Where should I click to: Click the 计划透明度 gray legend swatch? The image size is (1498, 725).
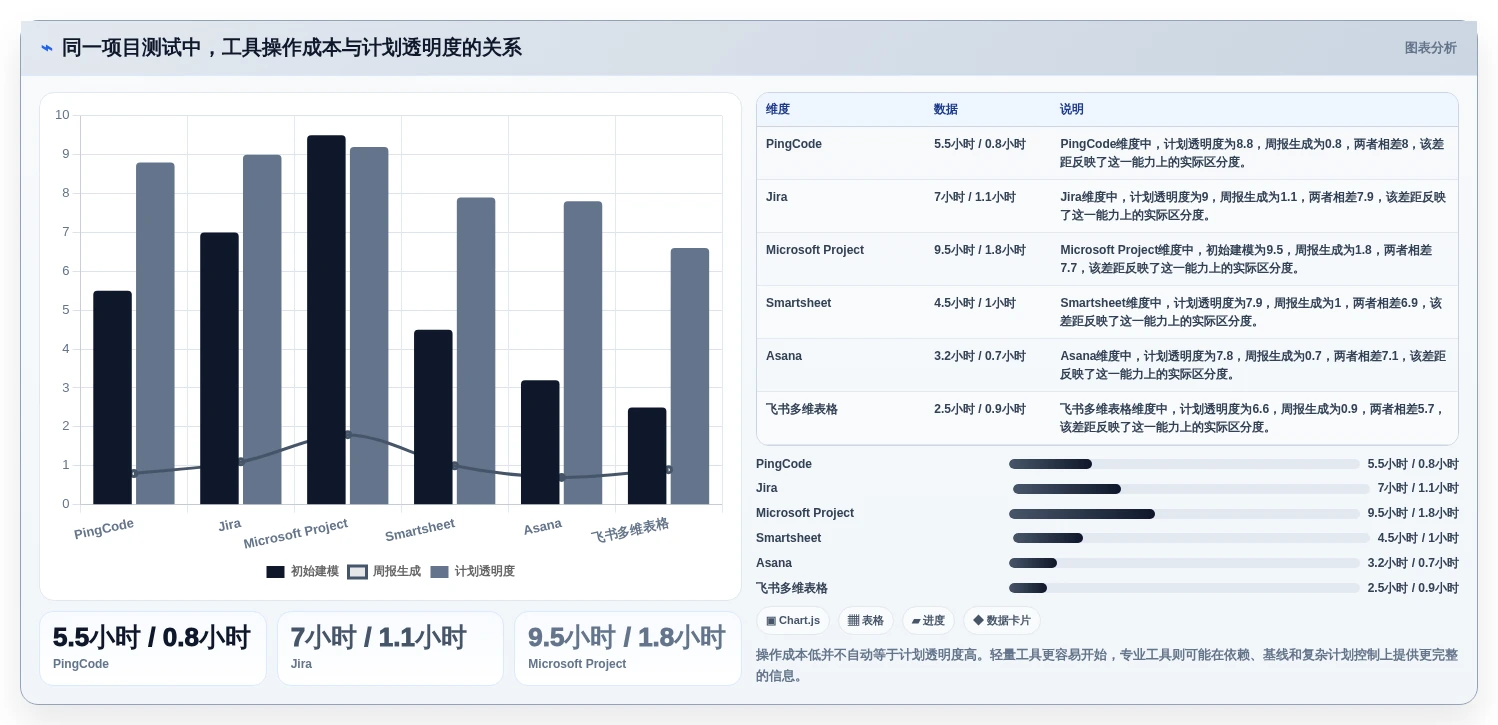(x=439, y=572)
